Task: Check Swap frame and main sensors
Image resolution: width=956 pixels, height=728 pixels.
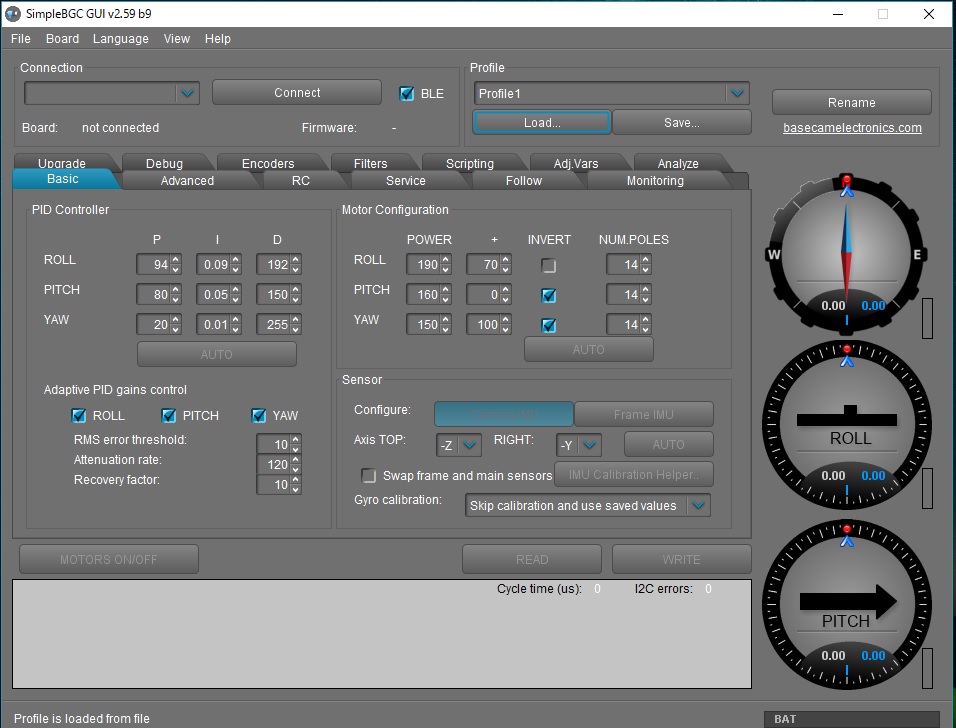Action: tap(369, 476)
